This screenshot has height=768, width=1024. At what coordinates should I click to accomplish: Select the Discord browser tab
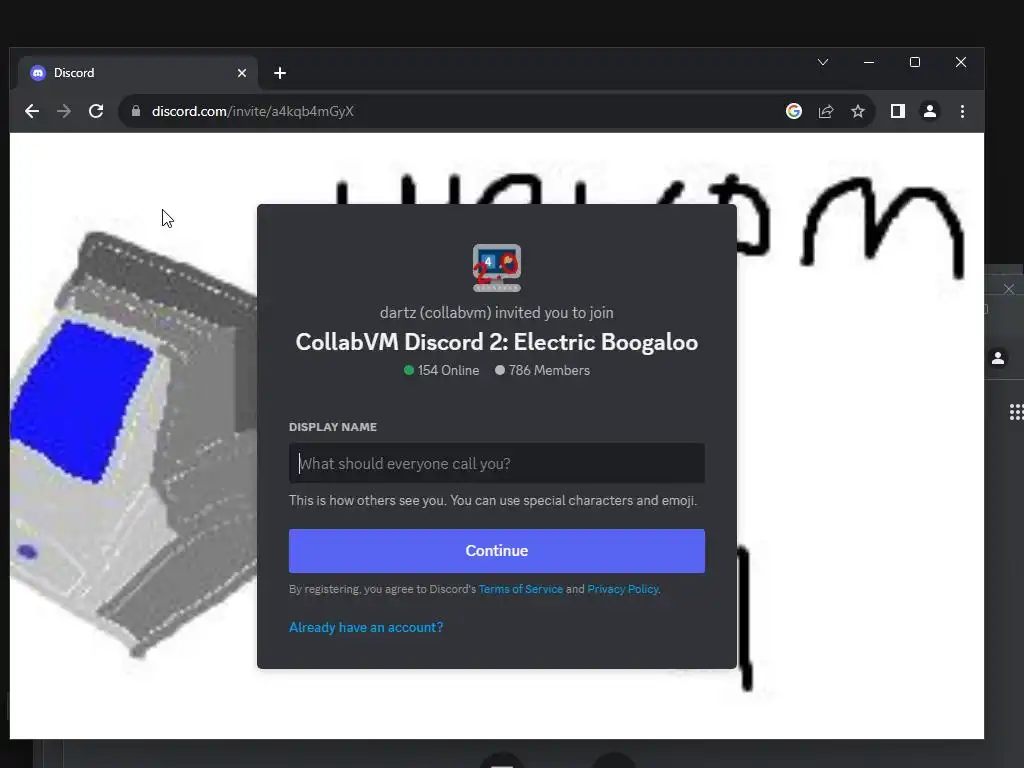137,73
